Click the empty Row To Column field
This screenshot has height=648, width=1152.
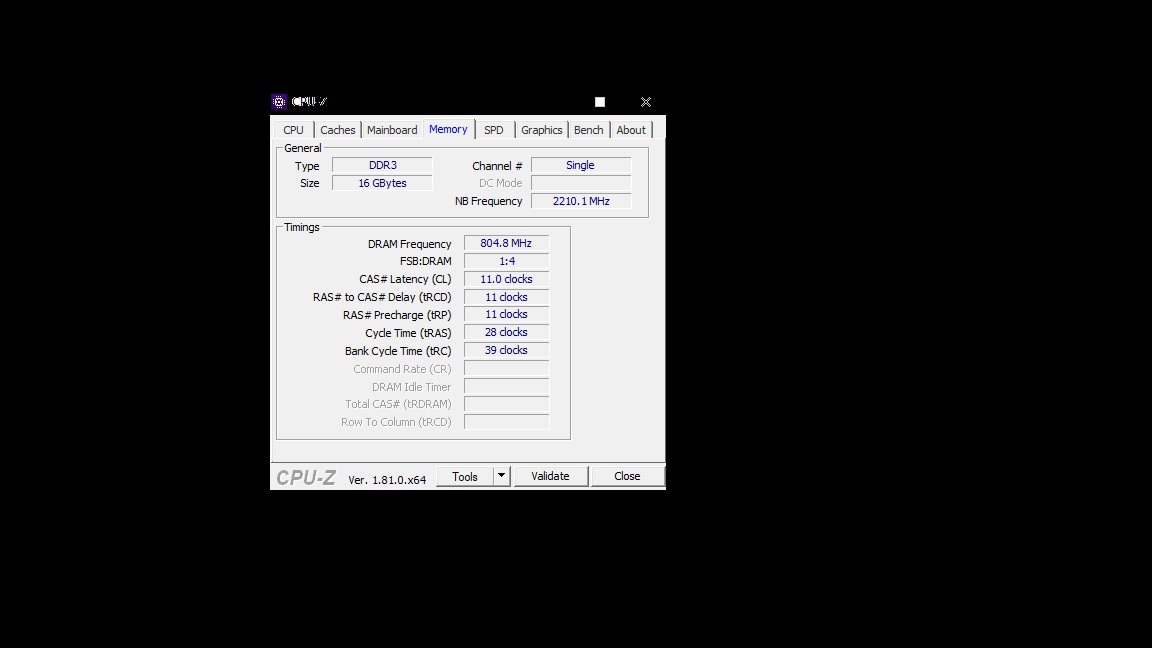pyautogui.click(x=506, y=422)
